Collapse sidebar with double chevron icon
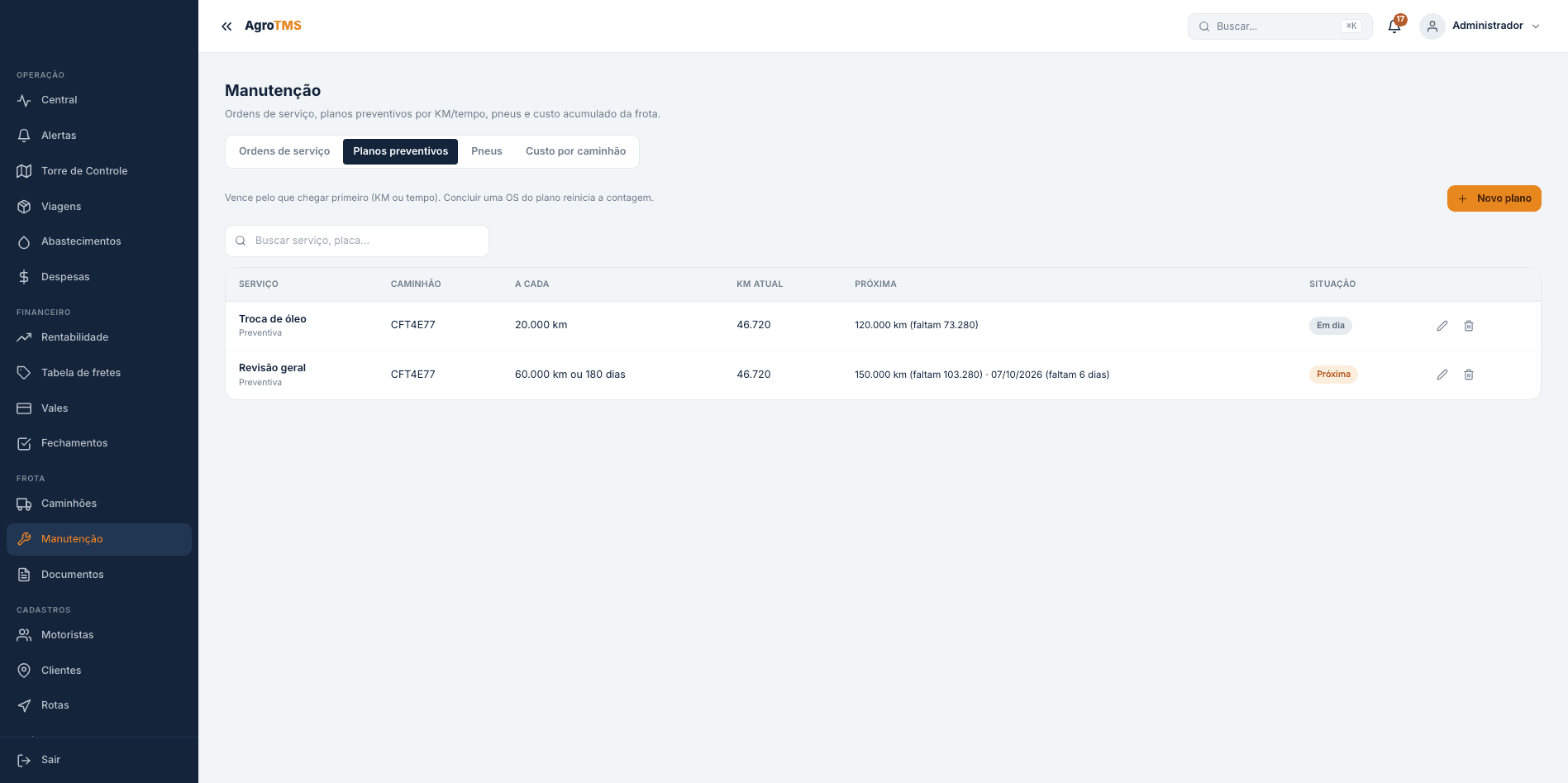 pyautogui.click(x=226, y=26)
